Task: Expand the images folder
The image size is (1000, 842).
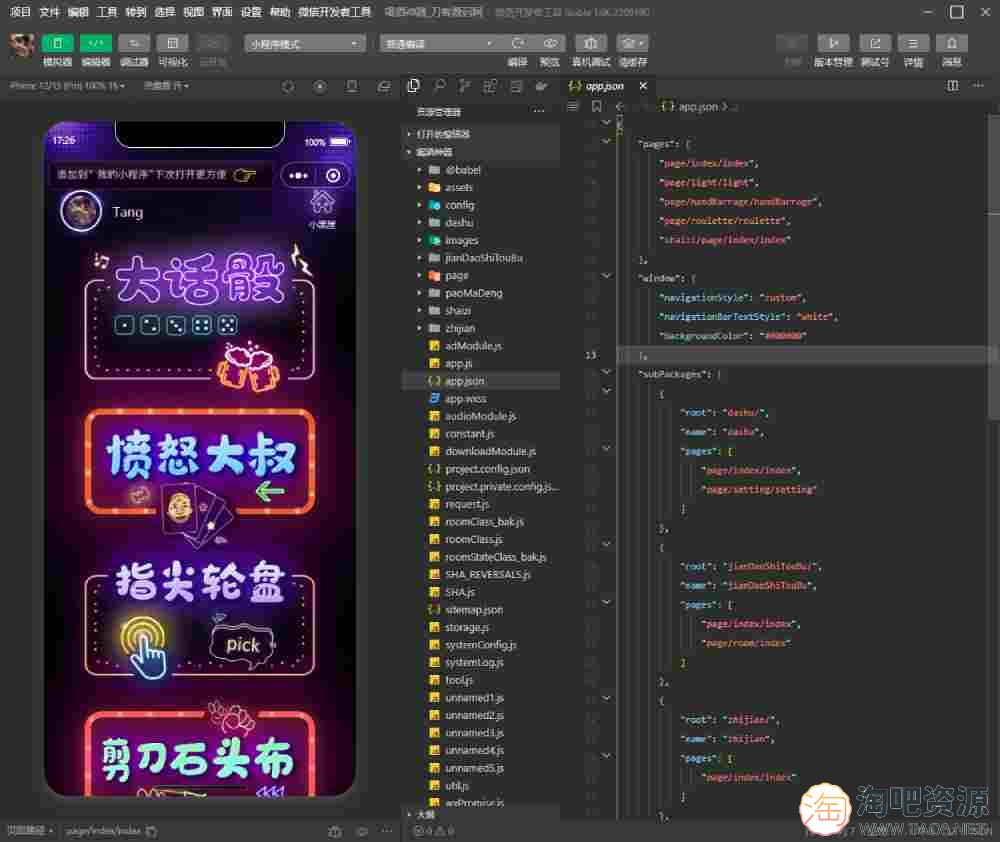Action: click(x=461, y=240)
